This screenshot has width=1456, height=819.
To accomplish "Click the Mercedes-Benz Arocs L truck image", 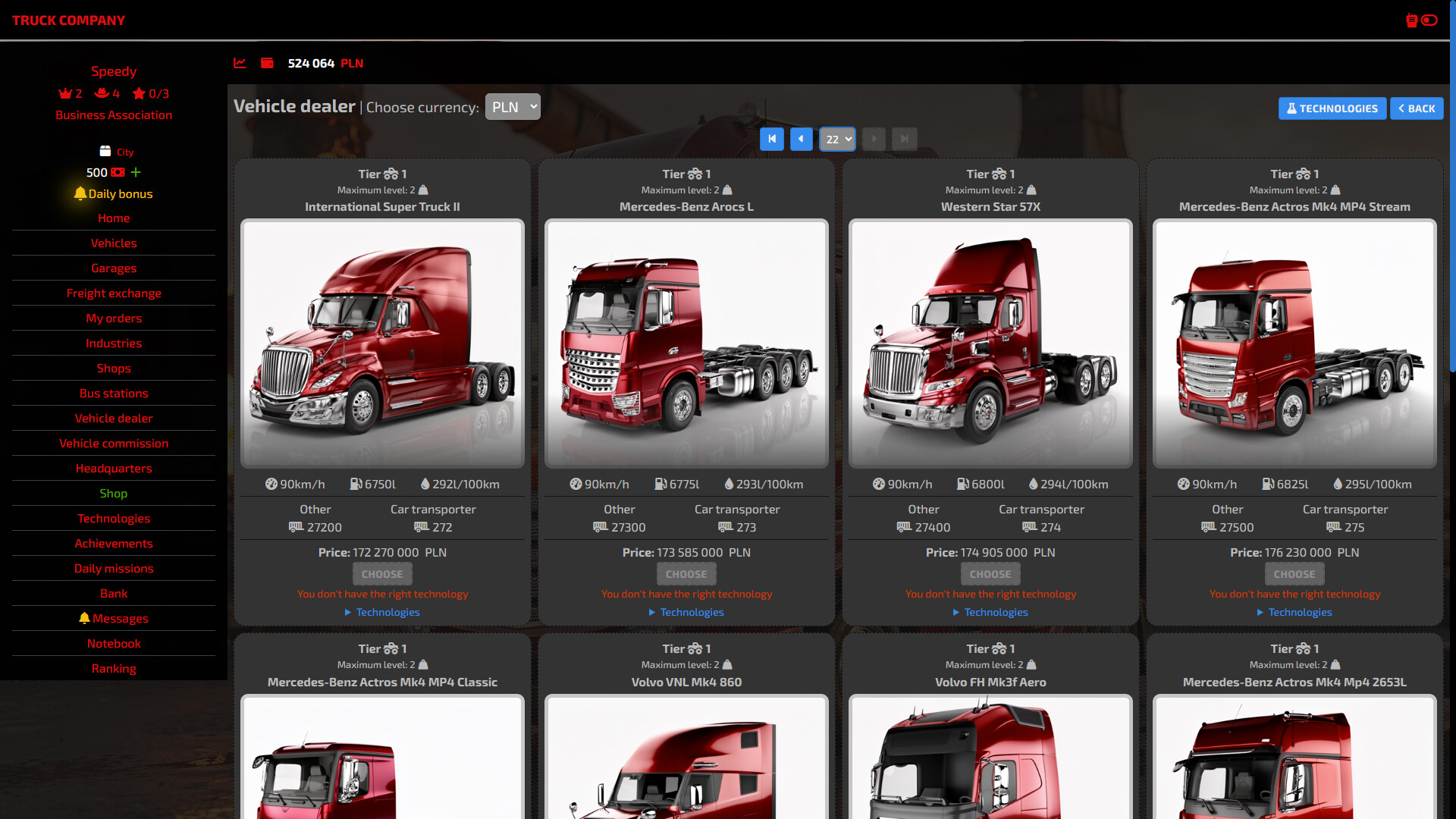I will click(686, 343).
